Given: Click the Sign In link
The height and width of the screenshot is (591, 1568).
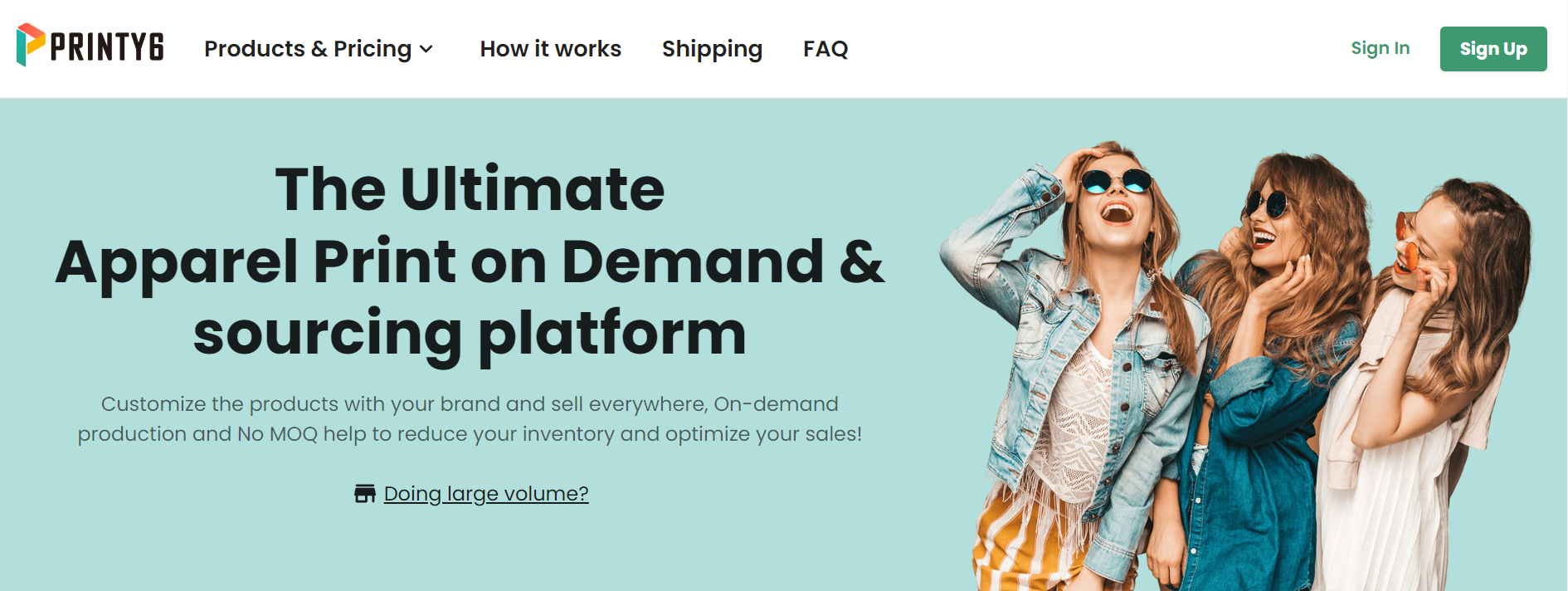Looking at the screenshot, I should [1380, 48].
